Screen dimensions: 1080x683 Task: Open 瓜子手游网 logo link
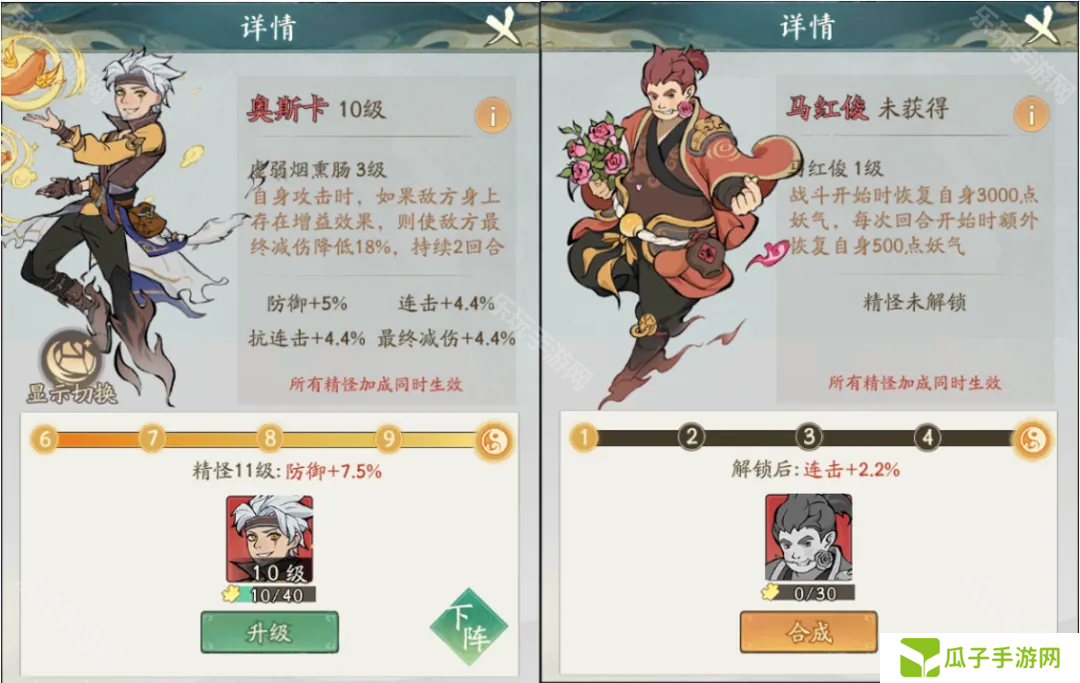pos(980,658)
